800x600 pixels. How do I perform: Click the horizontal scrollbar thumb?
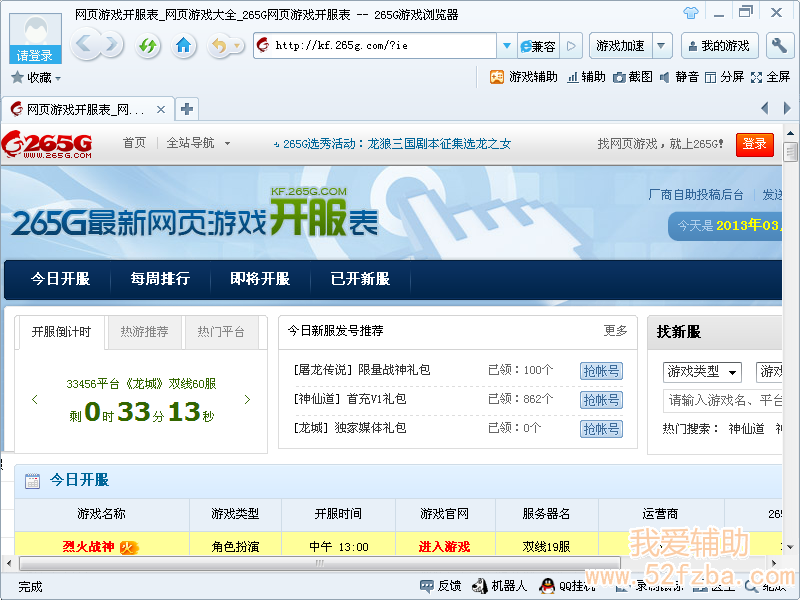(320, 563)
